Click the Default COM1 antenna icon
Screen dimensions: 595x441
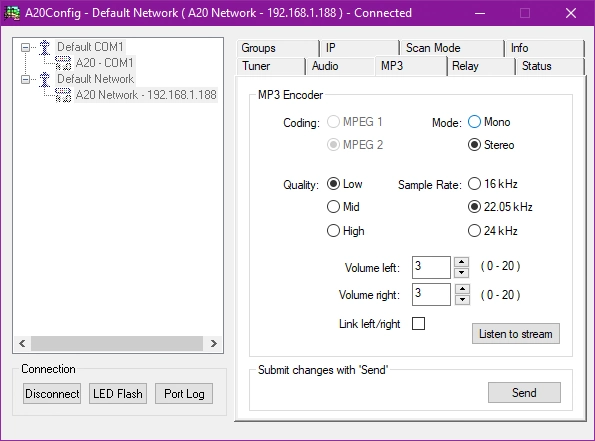pos(45,47)
